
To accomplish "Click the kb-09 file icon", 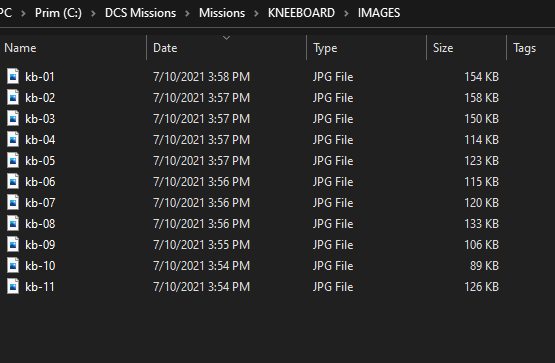I will (x=13, y=244).
